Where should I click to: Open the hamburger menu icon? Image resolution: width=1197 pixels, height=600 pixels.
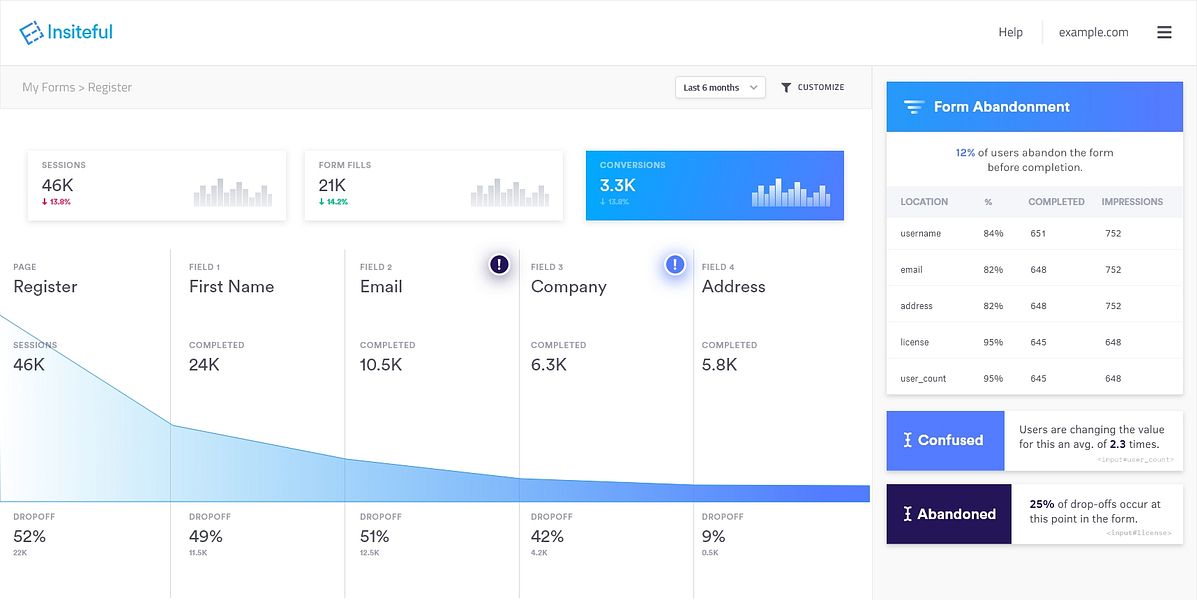(x=1164, y=33)
